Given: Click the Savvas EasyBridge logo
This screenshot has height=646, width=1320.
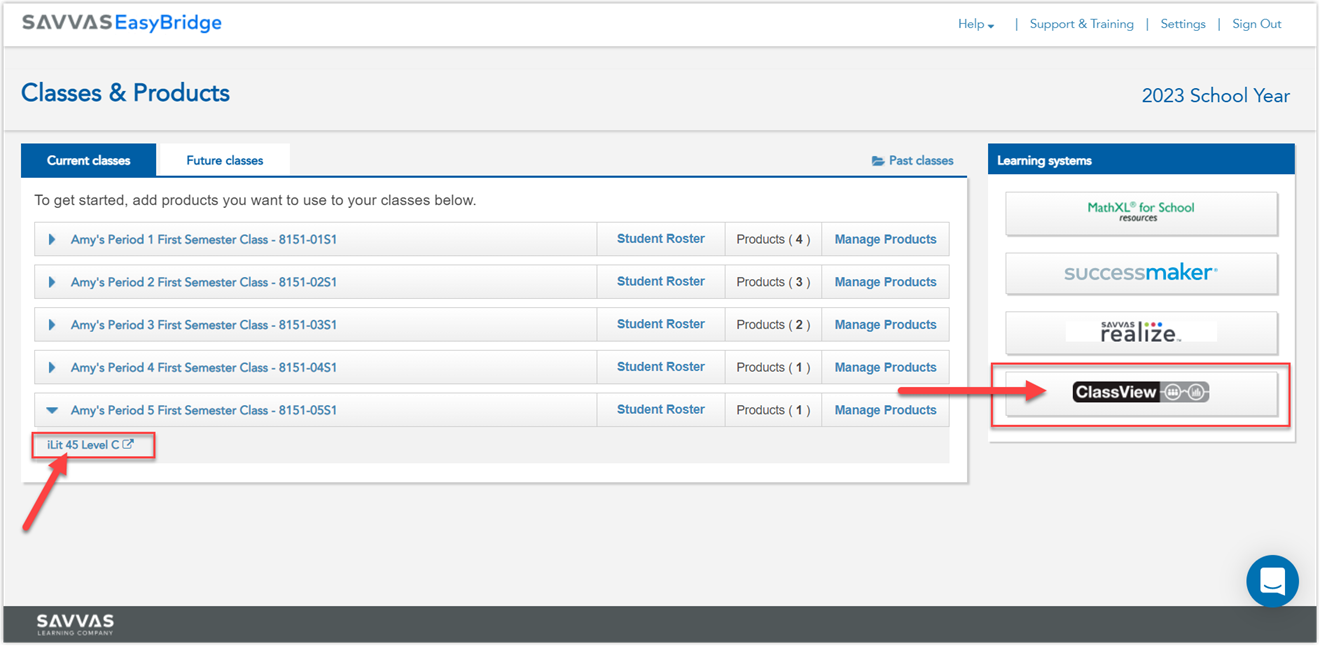Looking at the screenshot, I should point(121,22).
